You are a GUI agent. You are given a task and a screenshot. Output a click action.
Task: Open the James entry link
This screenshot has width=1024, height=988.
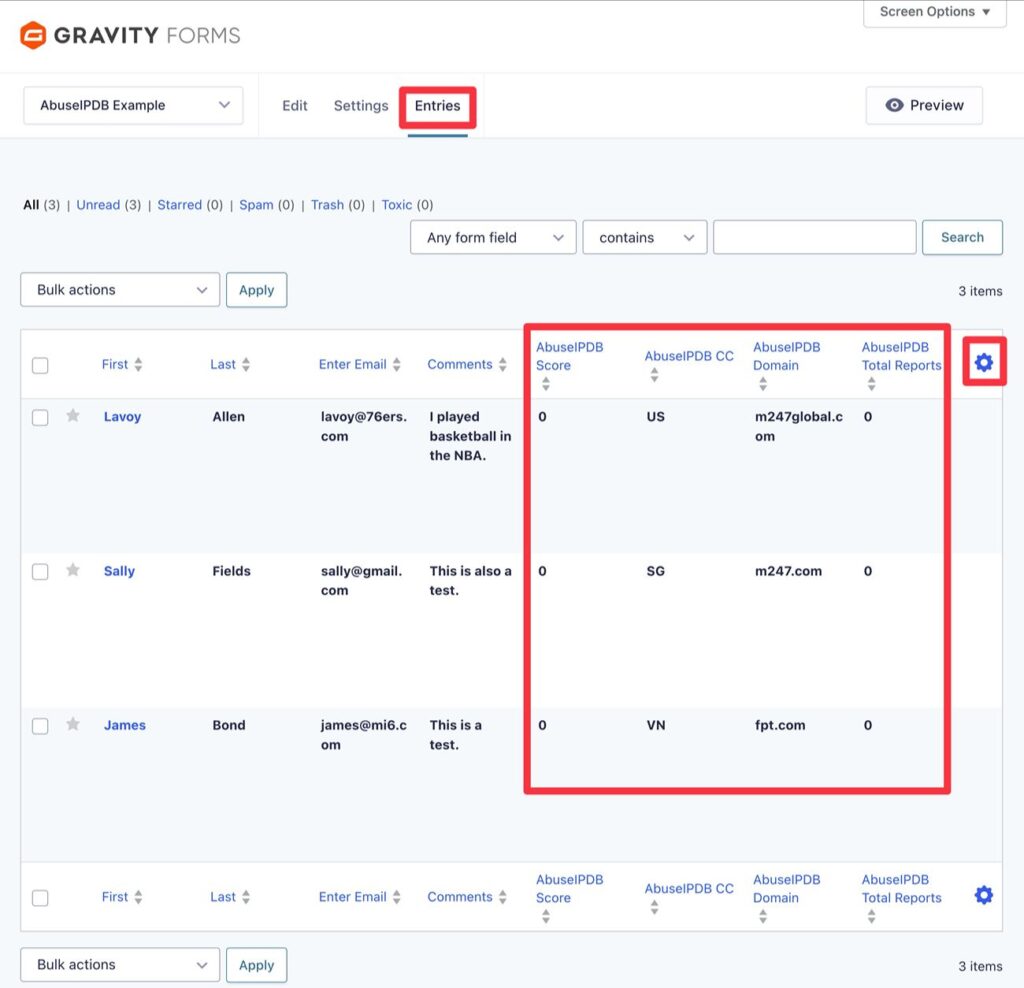coord(125,725)
